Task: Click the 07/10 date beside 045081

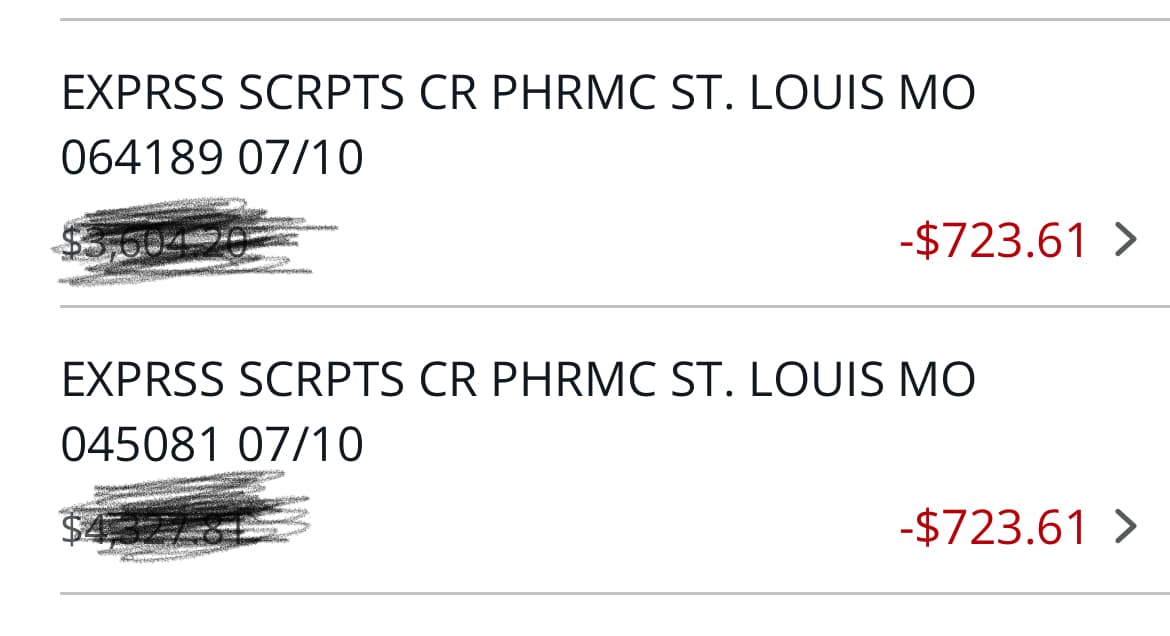Action: 300,445
